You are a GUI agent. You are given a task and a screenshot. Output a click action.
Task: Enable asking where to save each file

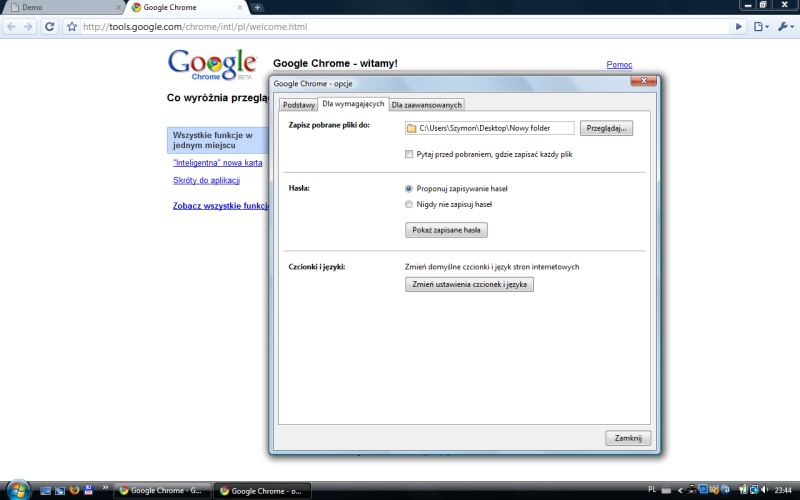click(409, 154)
